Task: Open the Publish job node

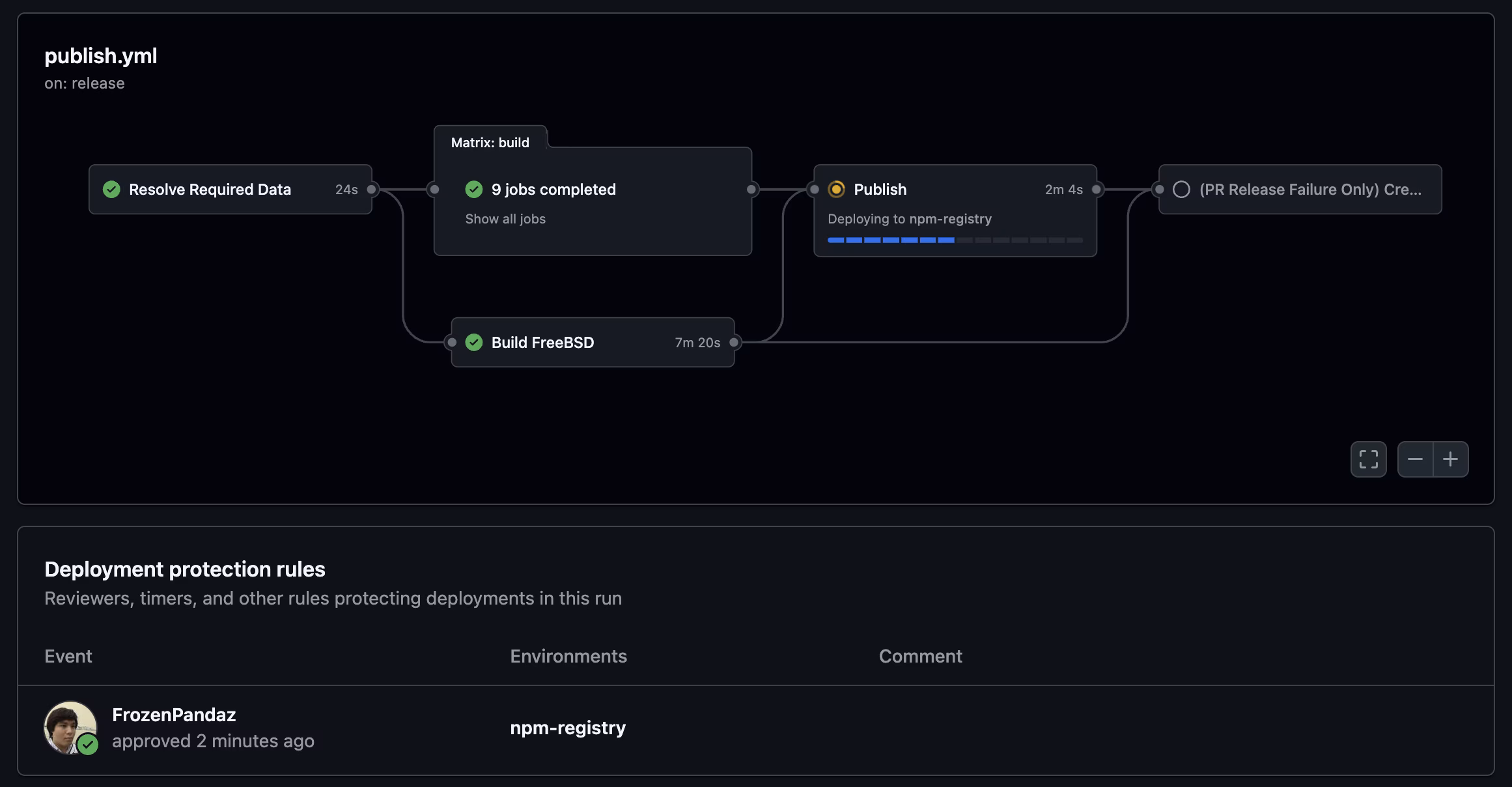Action: tap(880, 190)
